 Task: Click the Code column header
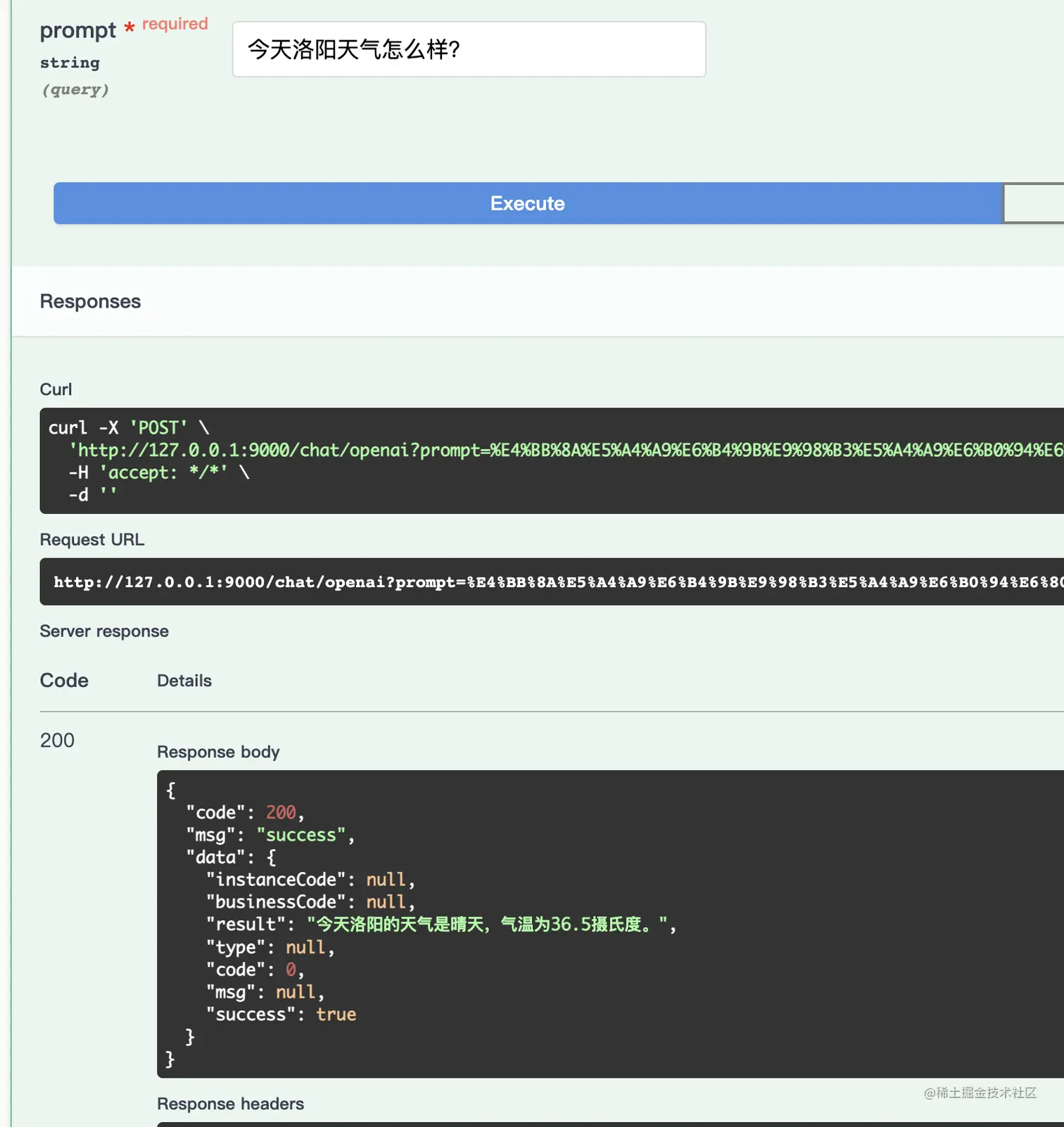click(64, 681)
